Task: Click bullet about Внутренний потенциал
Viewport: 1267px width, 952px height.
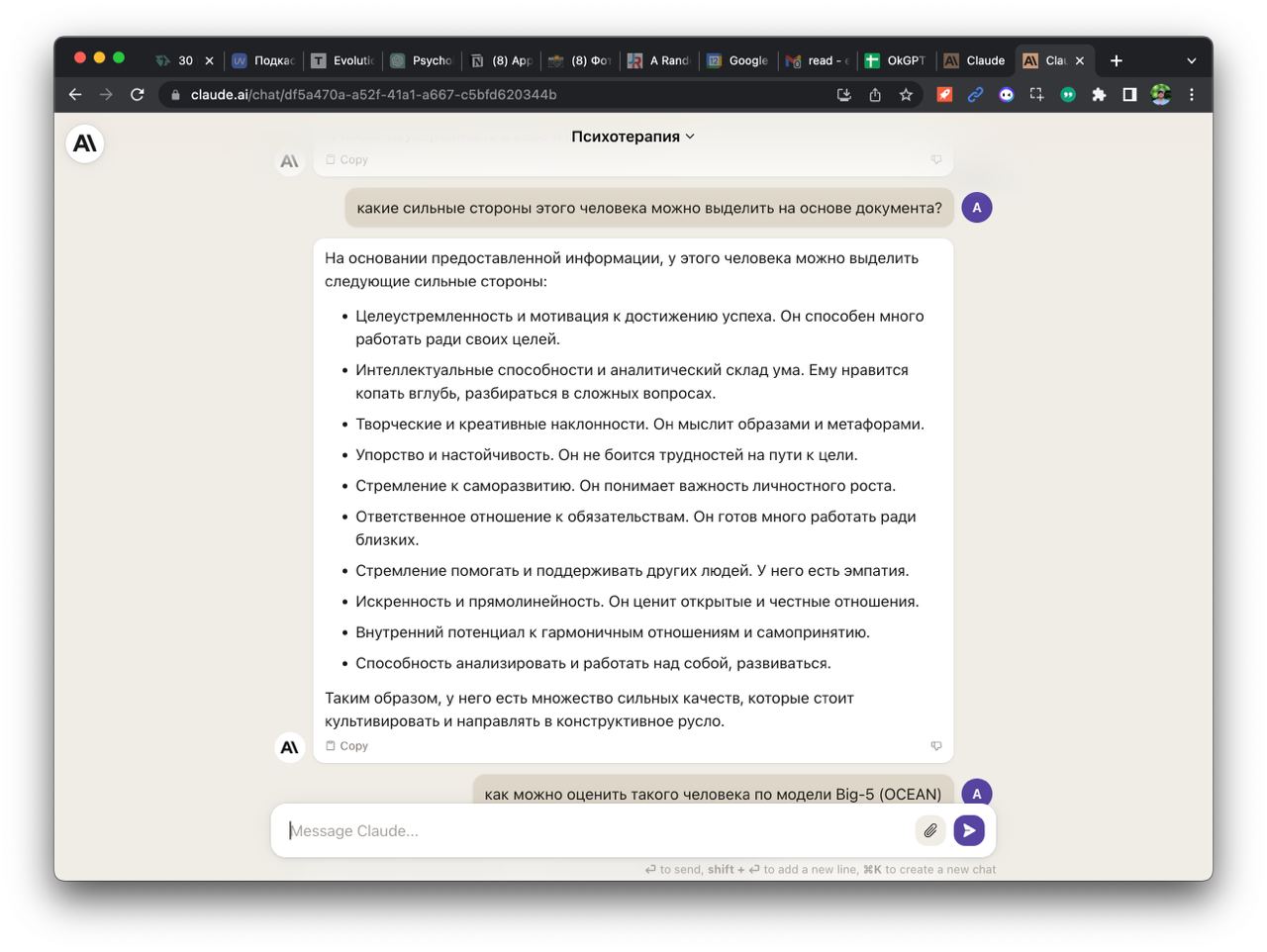Action: (613, 632)
